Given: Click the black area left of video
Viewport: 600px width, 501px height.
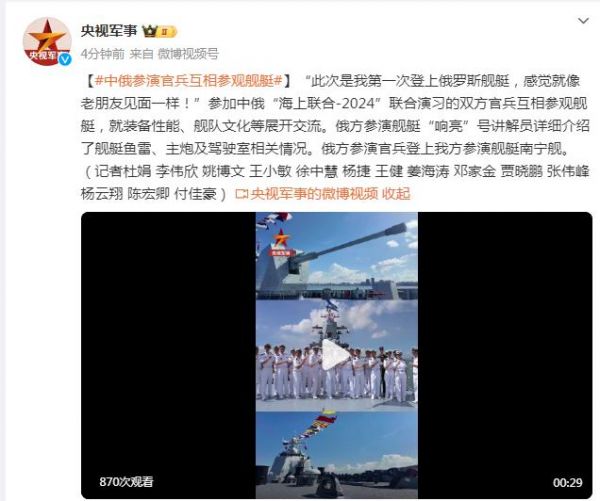Looking at the screenshot, I should tap(168, 355).
